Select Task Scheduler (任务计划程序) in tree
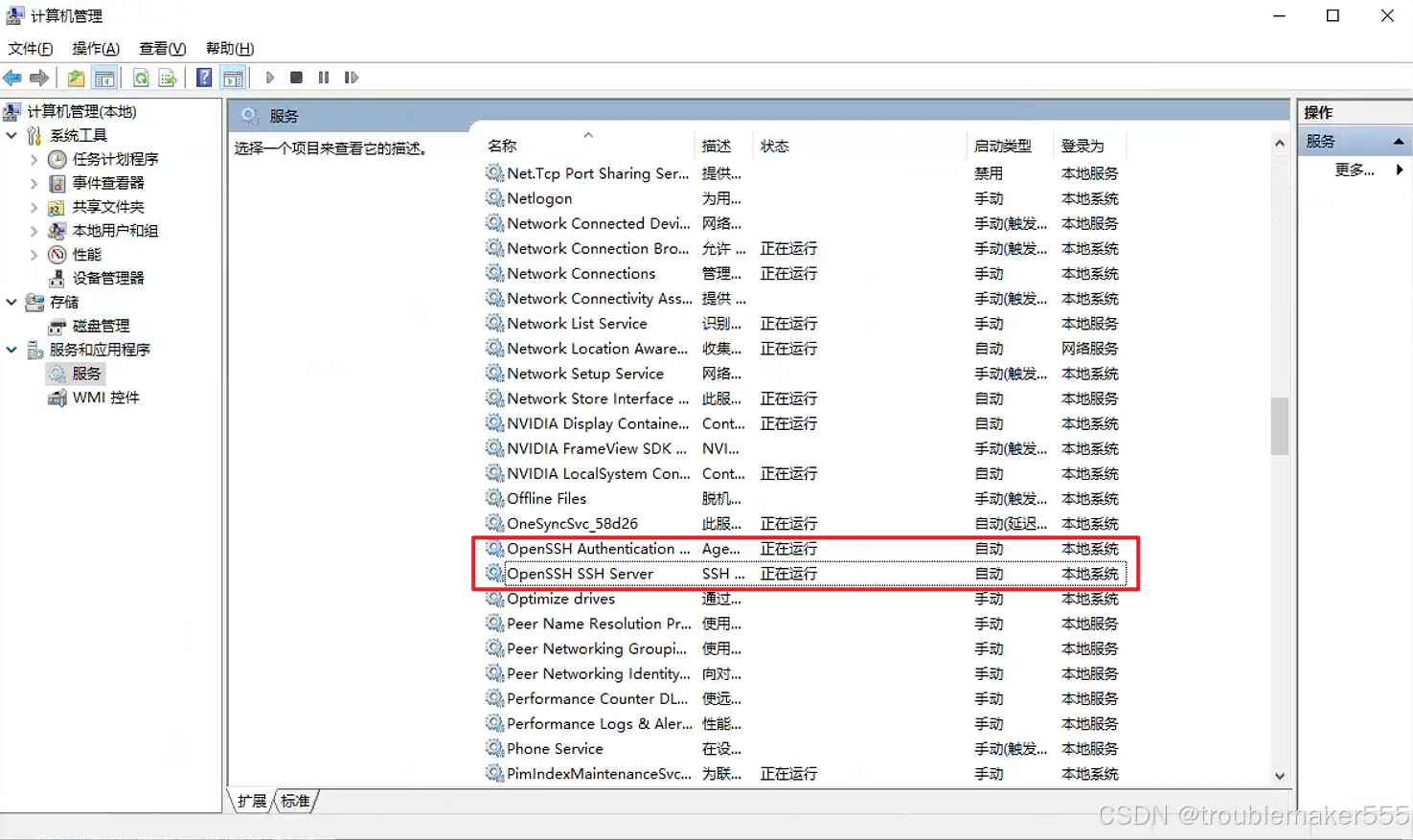The height and width of the screenshot is (840, 1413). [x=115, y=159]
